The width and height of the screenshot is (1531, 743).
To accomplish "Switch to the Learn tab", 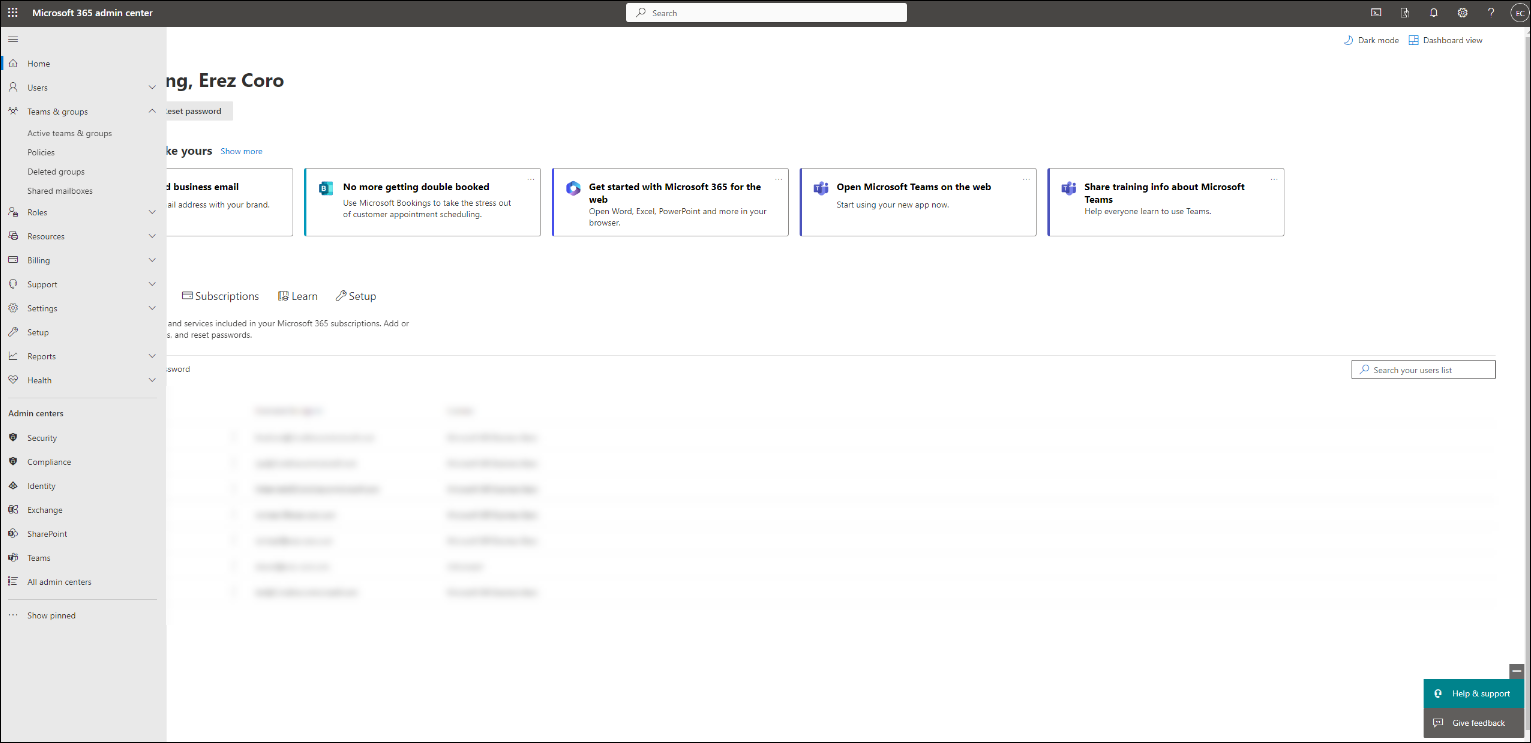I will 298,296.
